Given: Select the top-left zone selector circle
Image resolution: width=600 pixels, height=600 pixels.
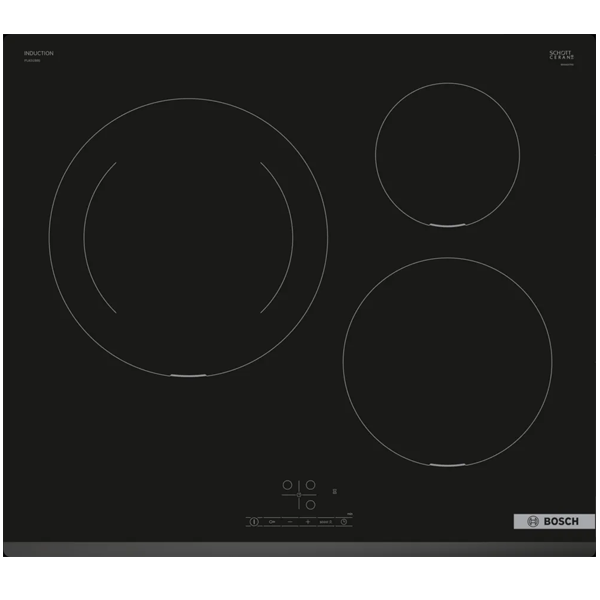Looking at the screenshot, I should tap(287, 485).
